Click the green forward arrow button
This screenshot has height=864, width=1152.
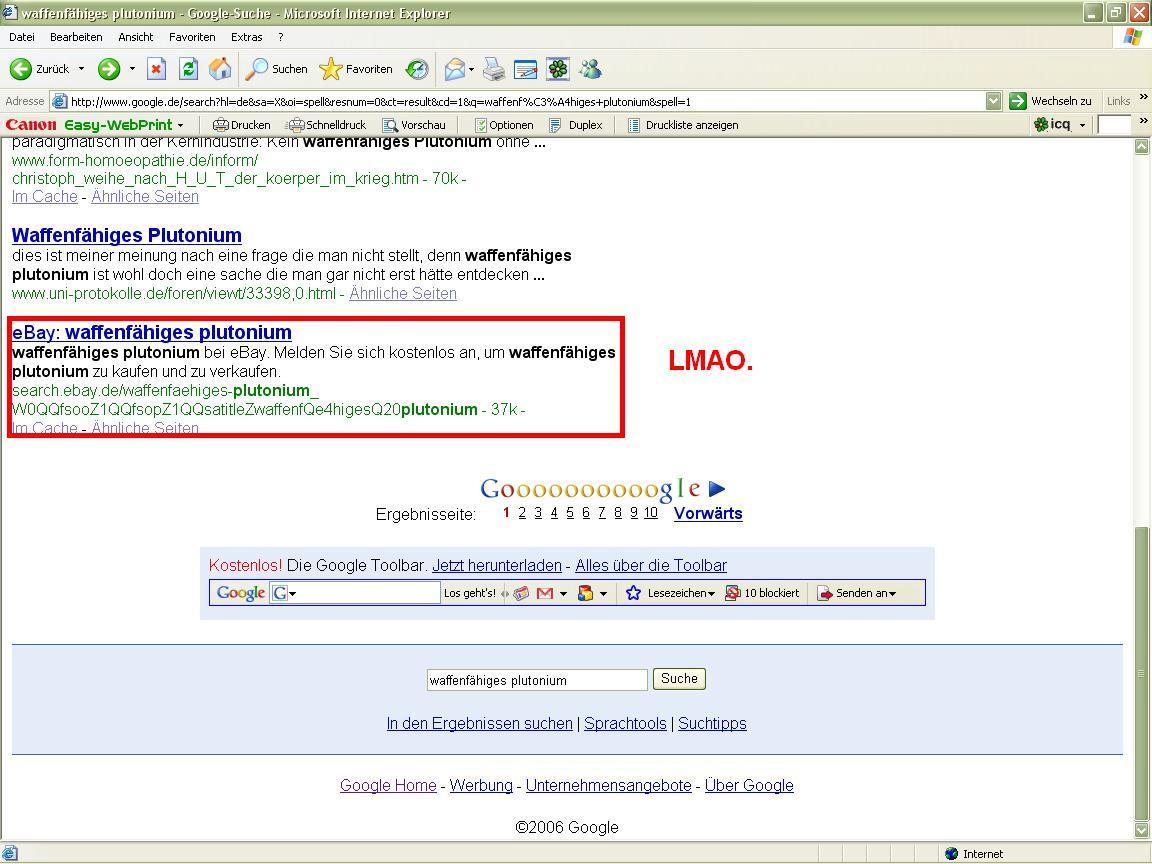109,69
